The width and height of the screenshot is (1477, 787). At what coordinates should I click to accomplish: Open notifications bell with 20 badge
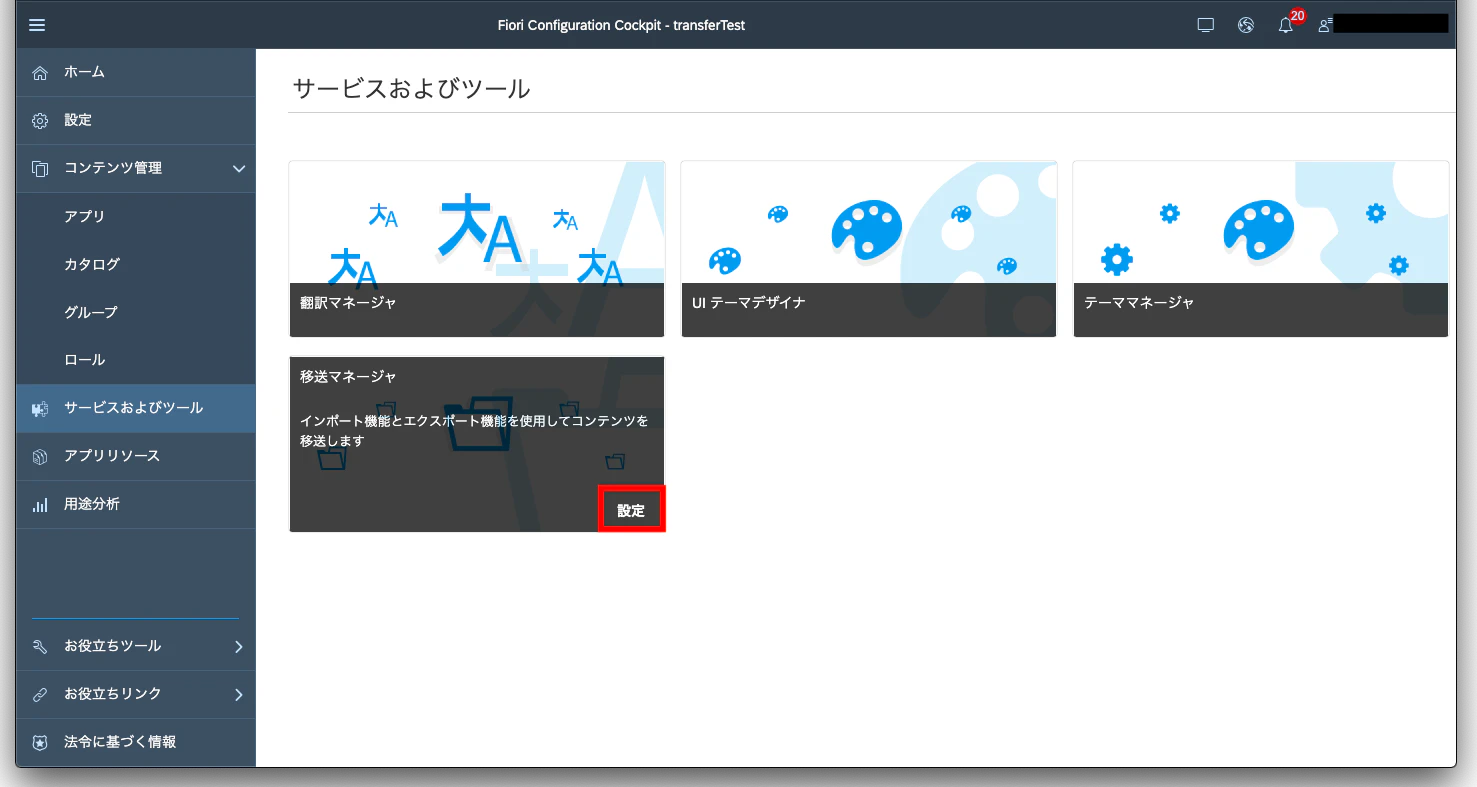pyautogui.click(x=1288, y=23)
